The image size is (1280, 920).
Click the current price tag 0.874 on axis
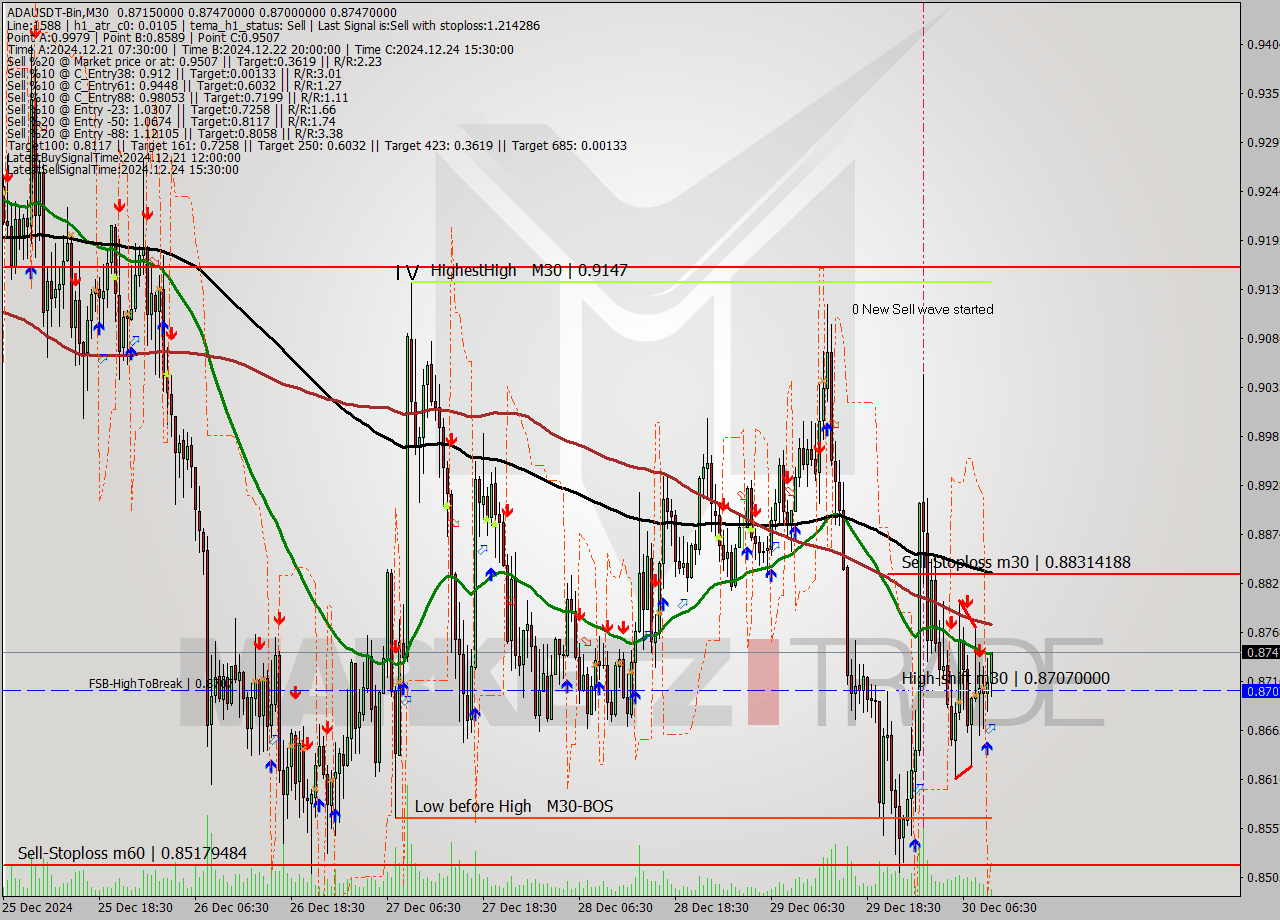point(1260,652)
